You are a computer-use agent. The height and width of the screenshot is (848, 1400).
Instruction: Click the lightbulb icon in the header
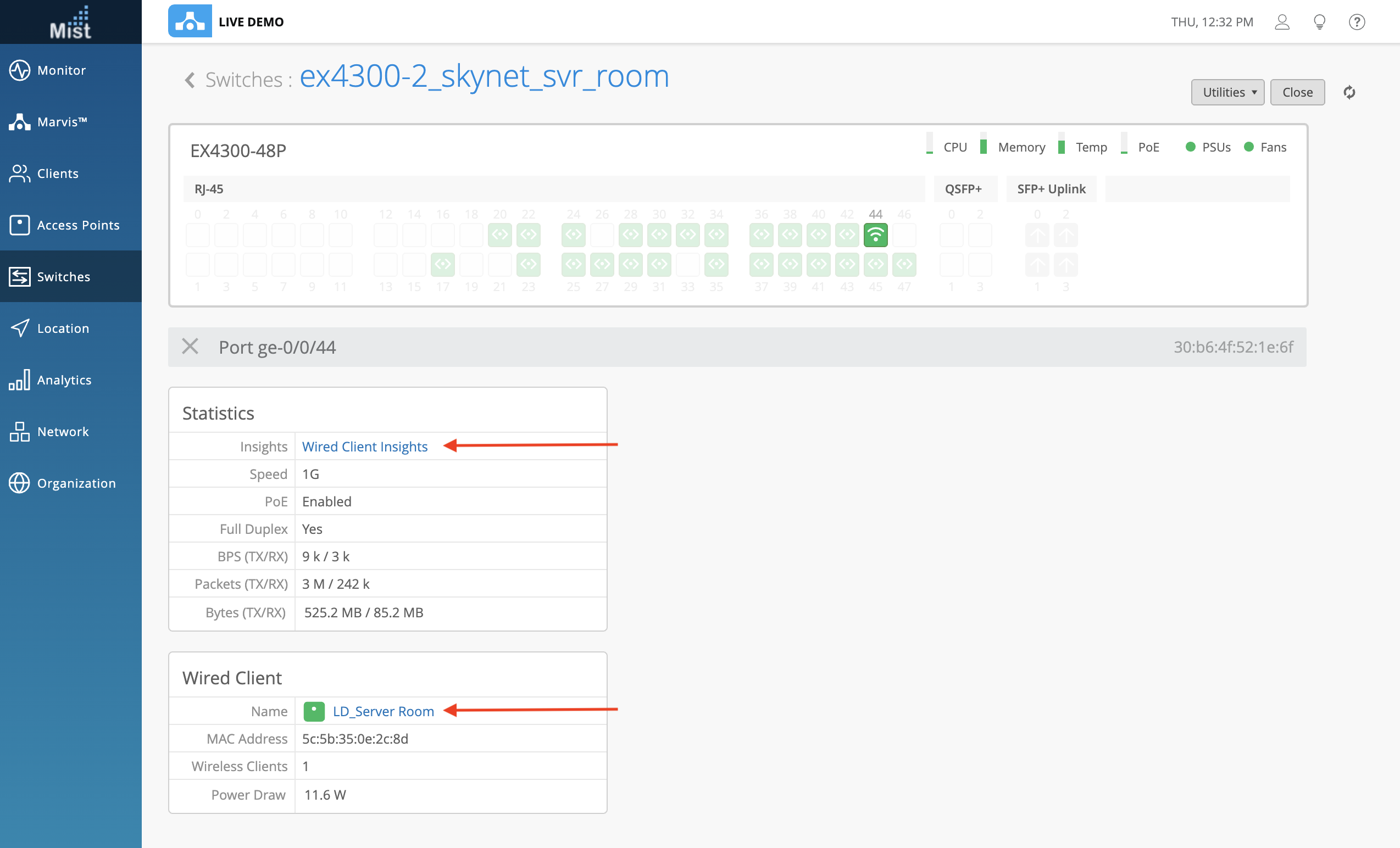pos(1319,22)
